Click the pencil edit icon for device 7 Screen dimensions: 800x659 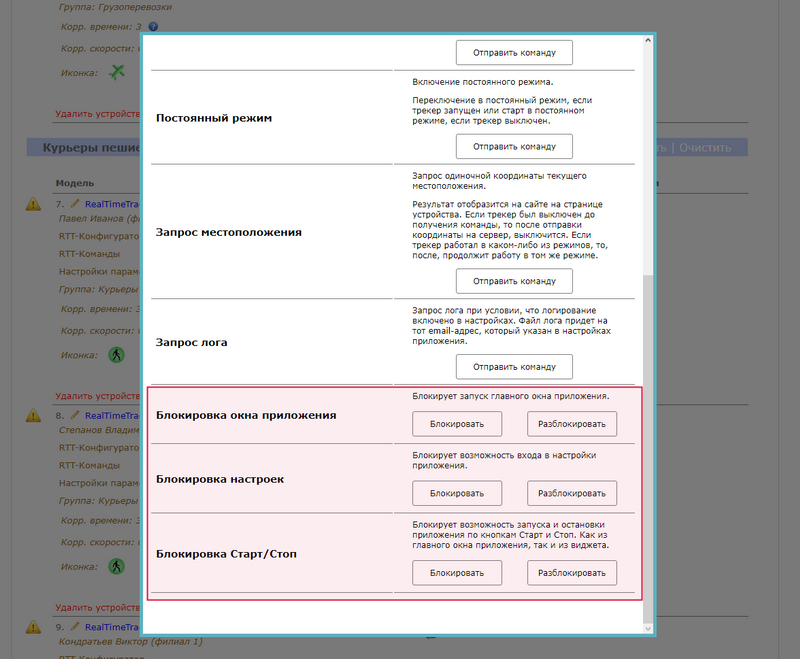coord(74,203)
